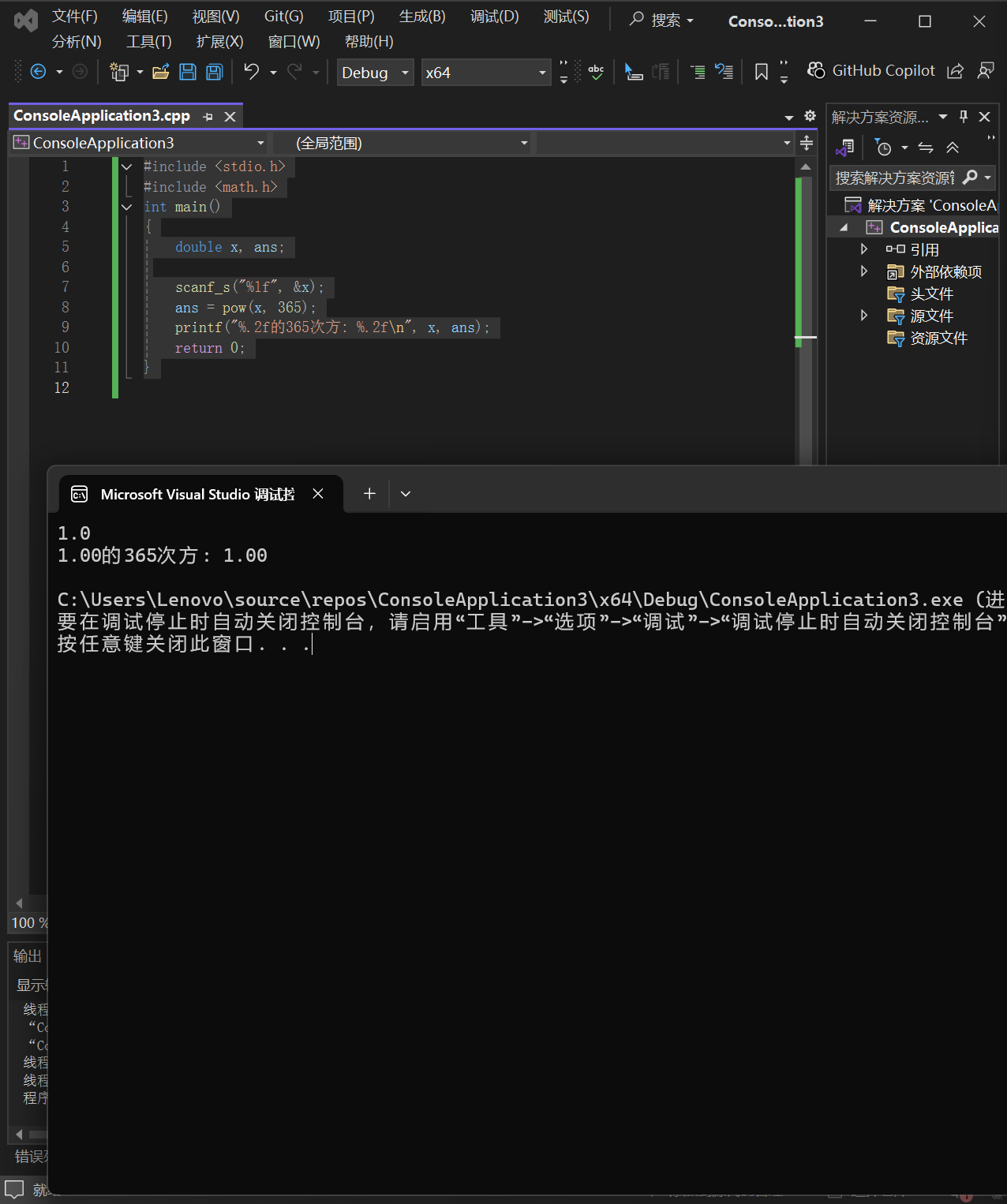
Task: Click the Navigate Backward arrow icon
Action: coord(38,72)
